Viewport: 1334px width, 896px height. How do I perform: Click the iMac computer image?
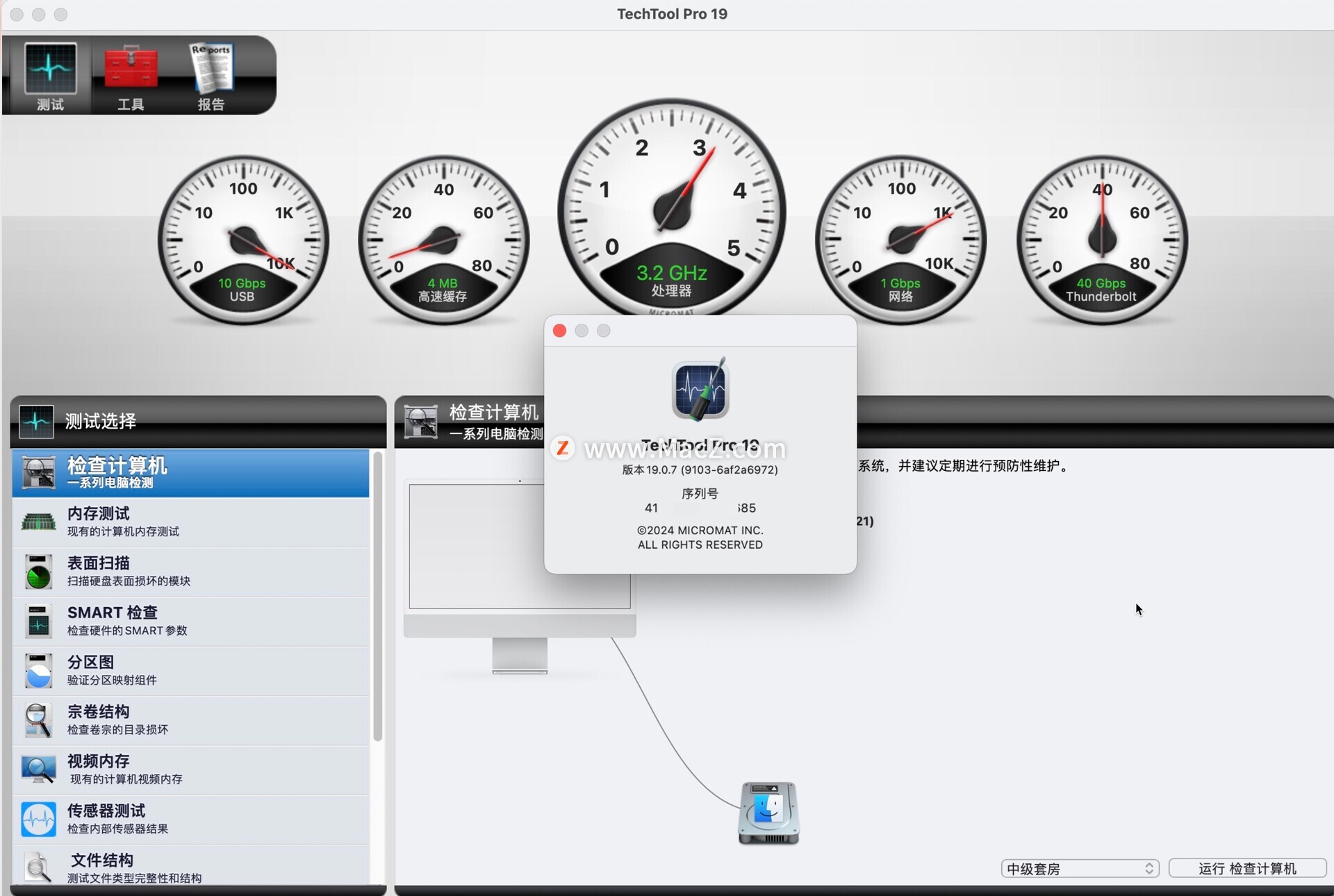click(x=520, y=576)
